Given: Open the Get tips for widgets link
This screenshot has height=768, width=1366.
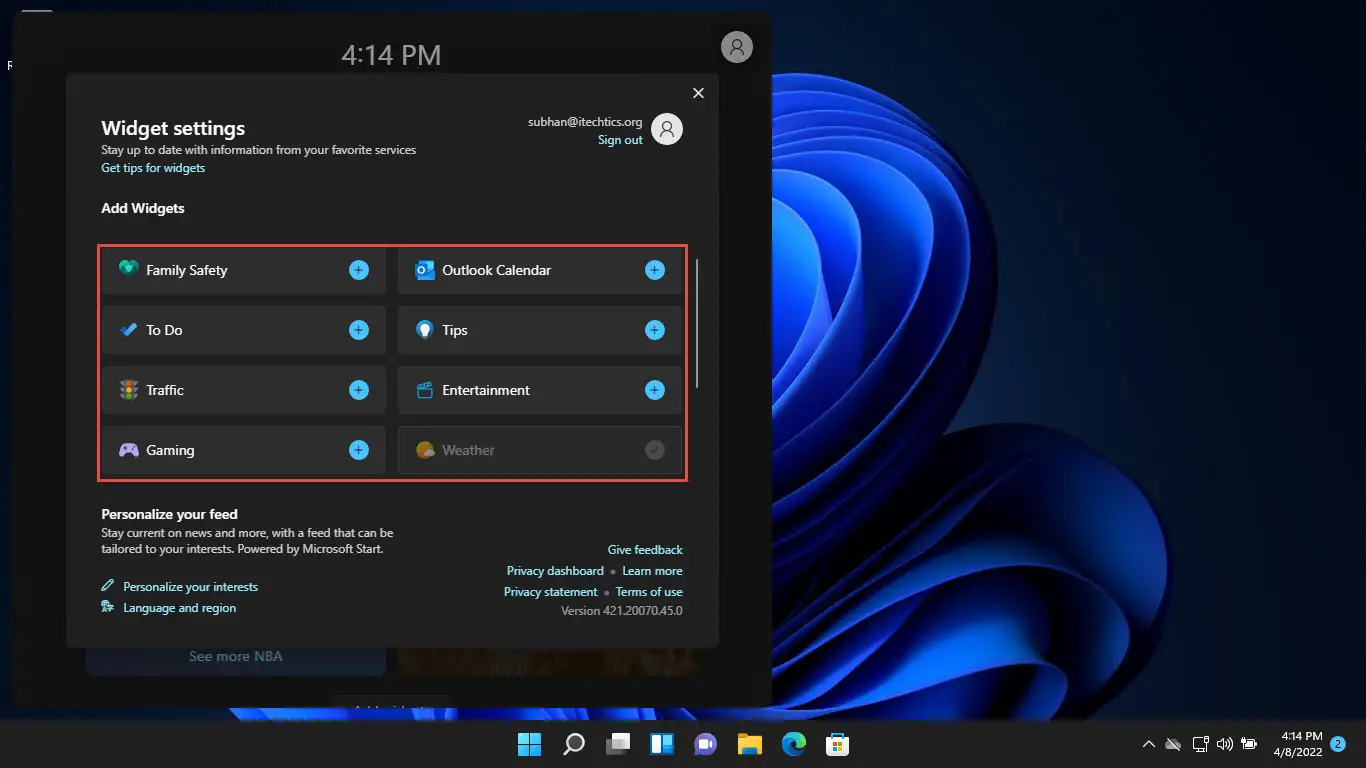Looking at the screenshot, I should (x=153, y=168).
